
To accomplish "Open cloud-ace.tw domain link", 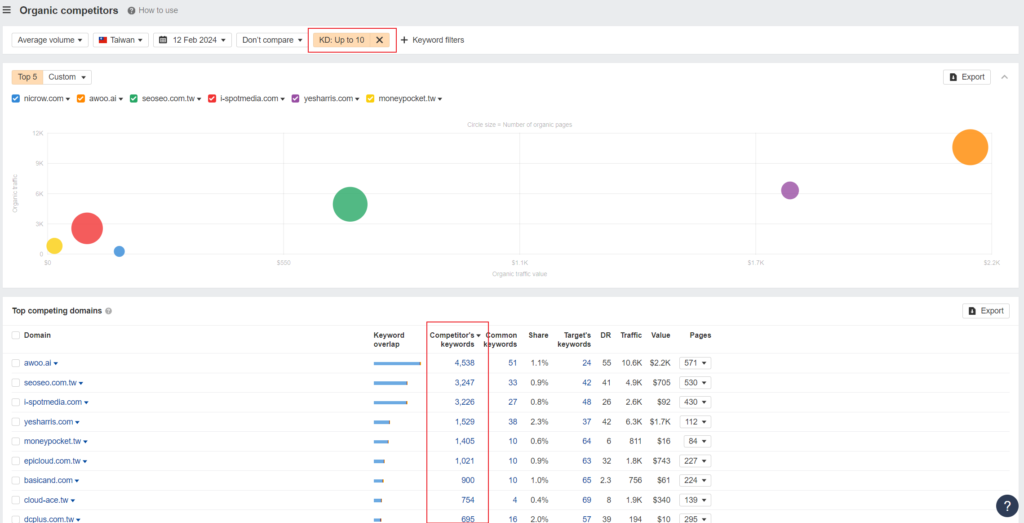I will point(46,500).
